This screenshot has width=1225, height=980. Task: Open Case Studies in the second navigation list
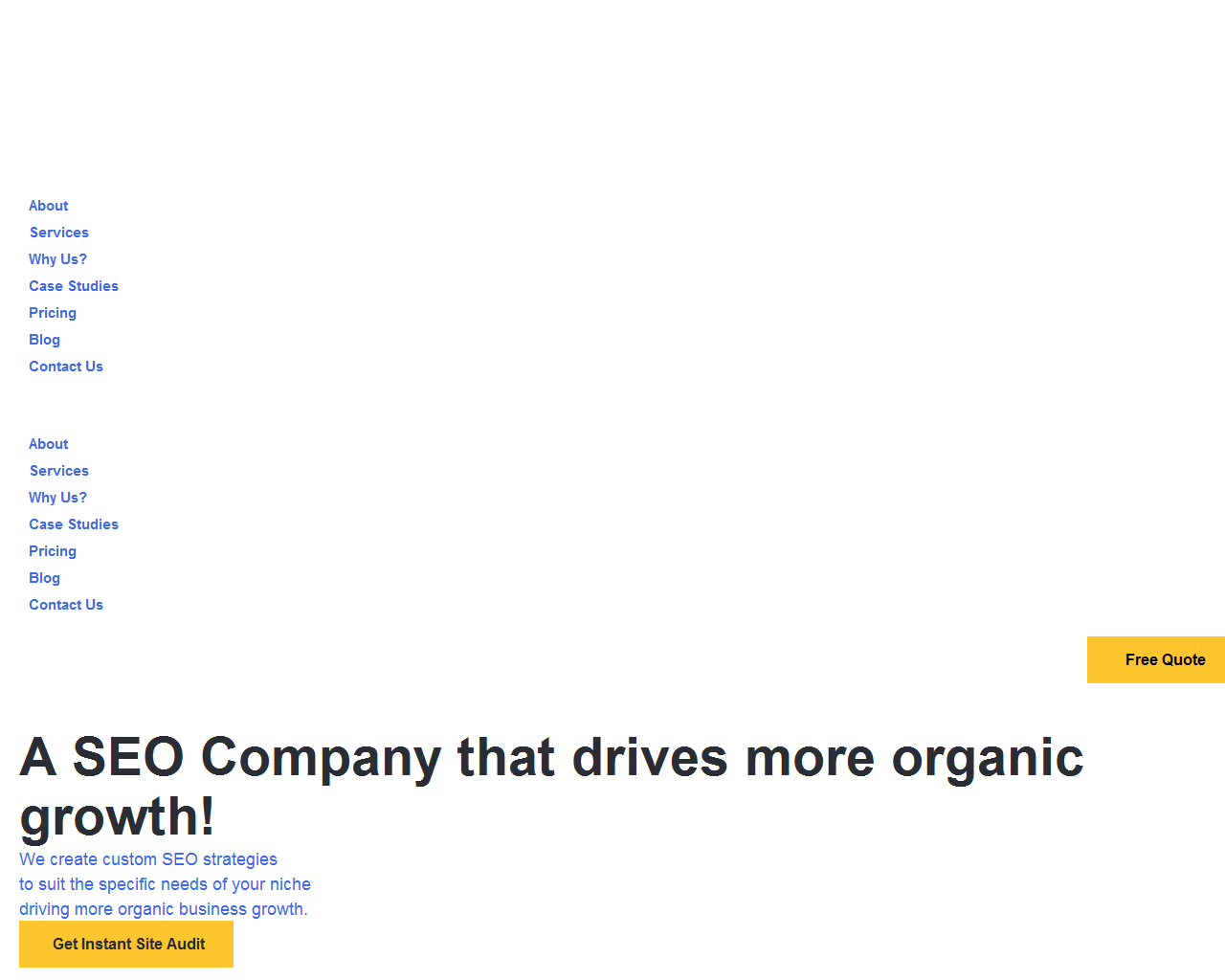coord(74,524)
